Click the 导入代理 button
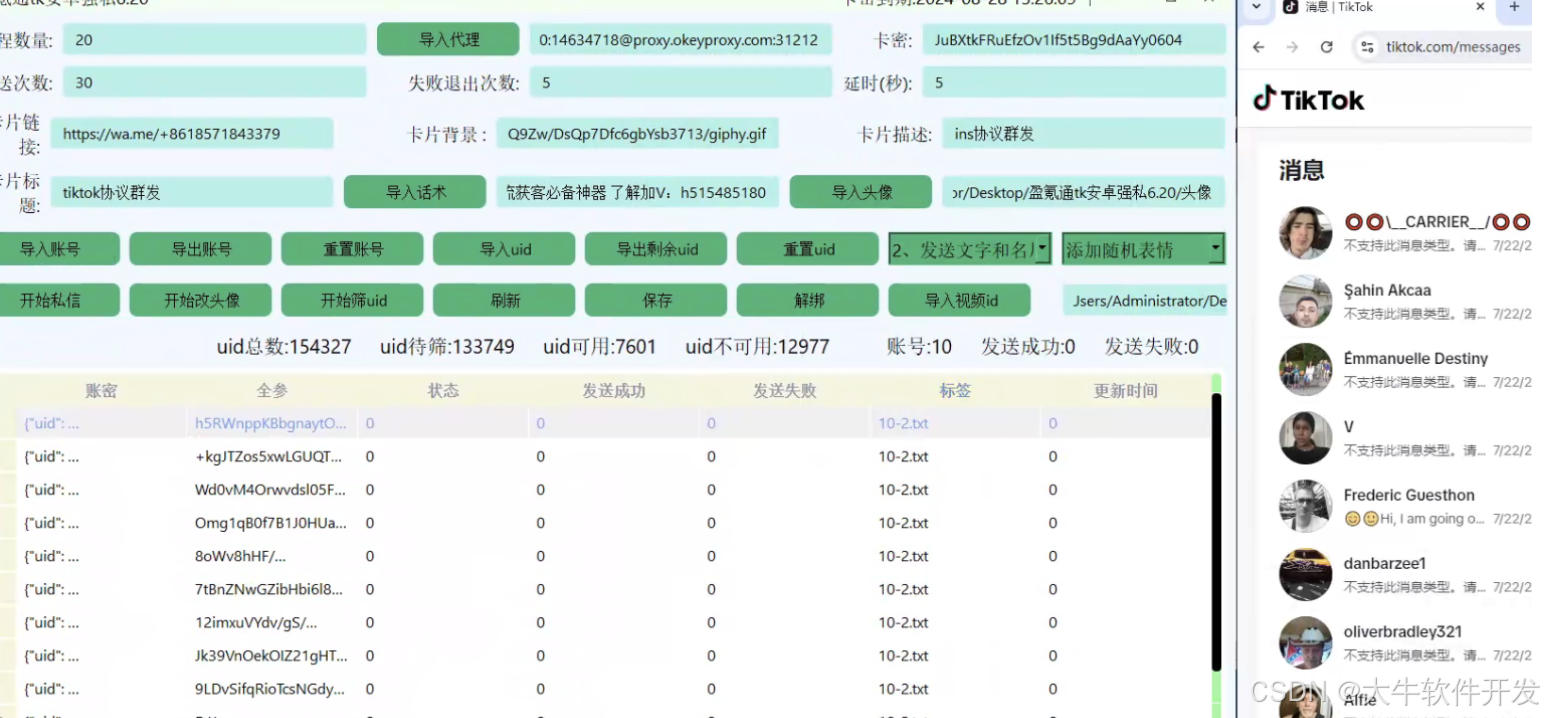Image resolution: width=1544 pixels, height=718 pixels. pos(448,40)
